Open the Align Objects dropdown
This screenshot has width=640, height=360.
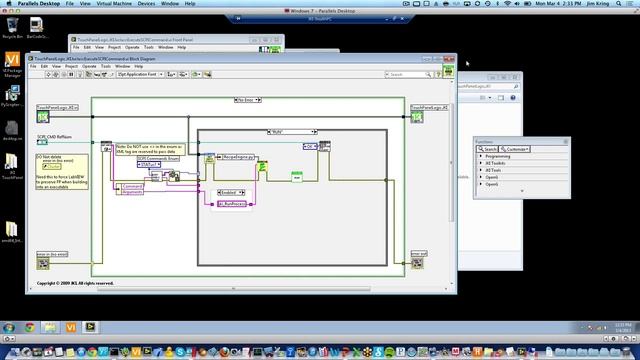pos(171,74)
